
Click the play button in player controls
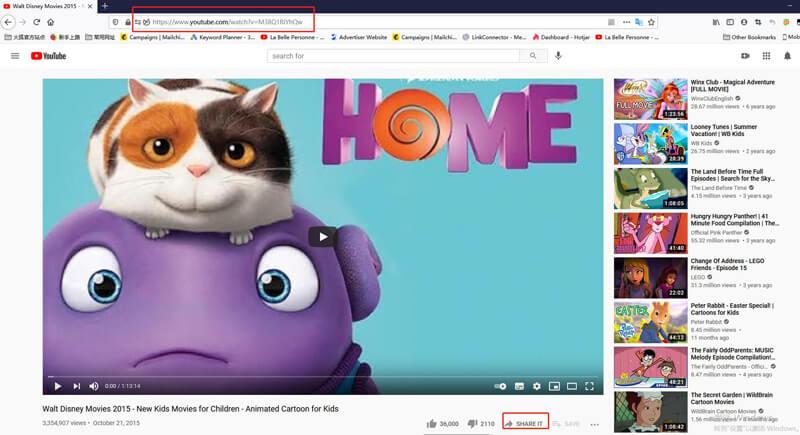[x=58, y=386]
